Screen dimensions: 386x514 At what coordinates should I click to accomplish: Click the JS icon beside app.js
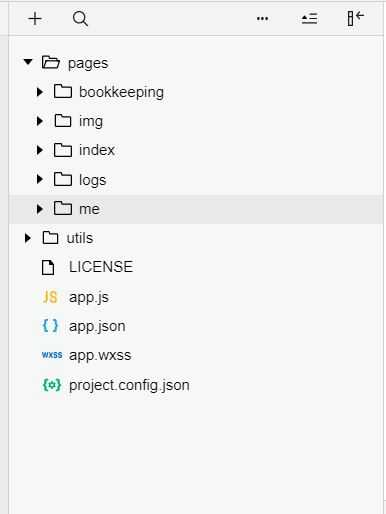(x=50, y=297)
